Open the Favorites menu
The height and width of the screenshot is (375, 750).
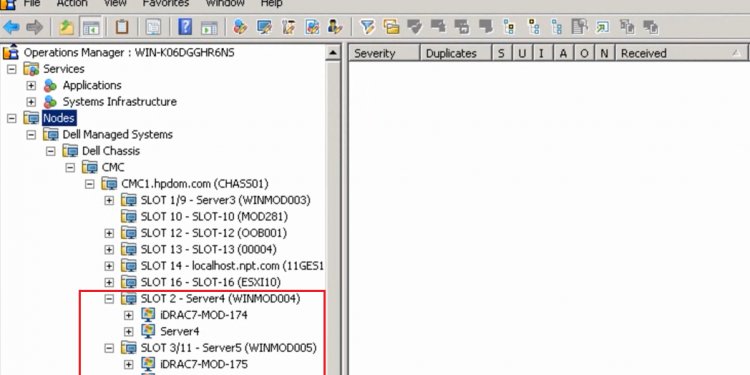[x=165, y=3]
